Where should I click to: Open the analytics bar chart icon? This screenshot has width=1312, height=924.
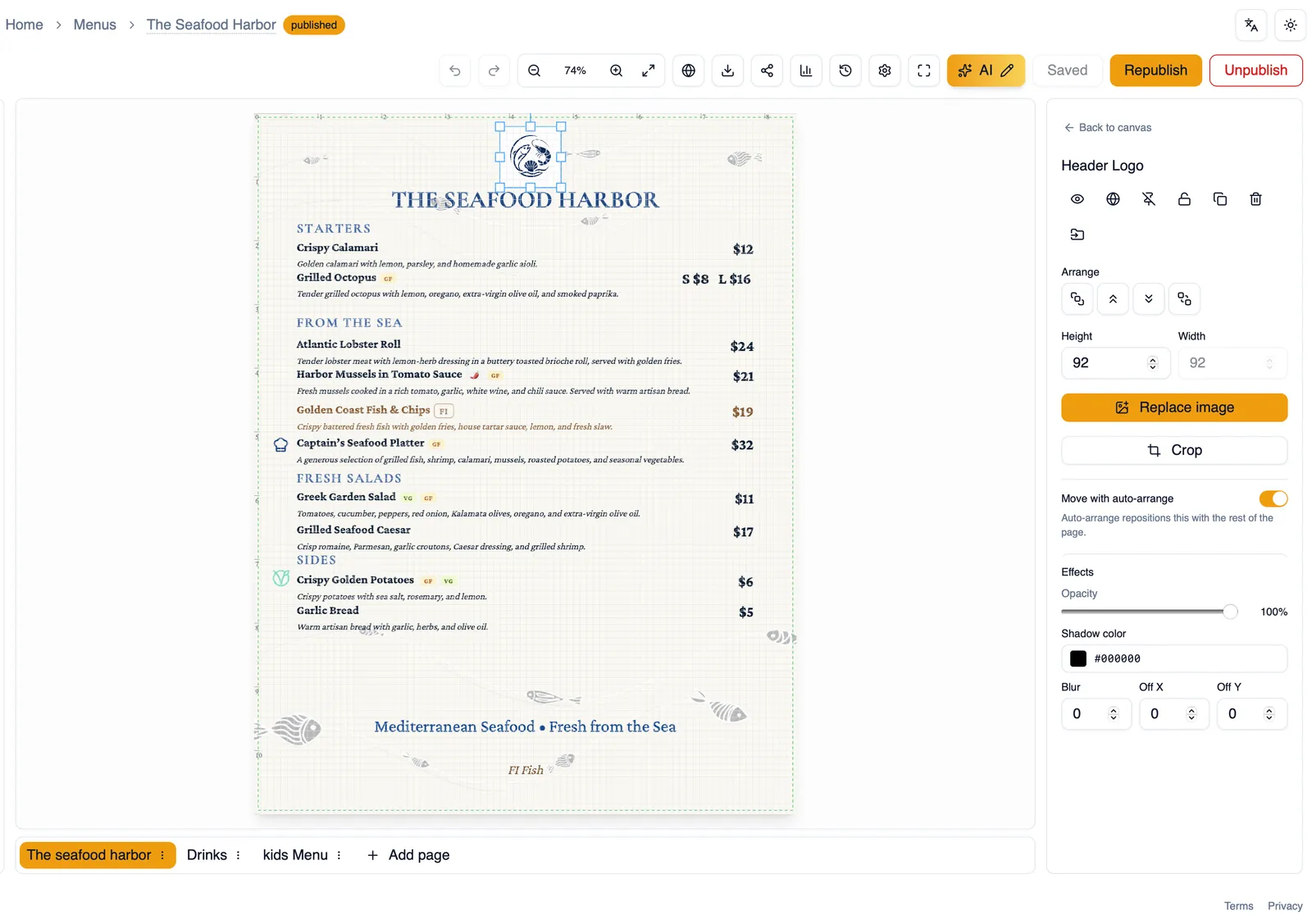pos(806,71)
